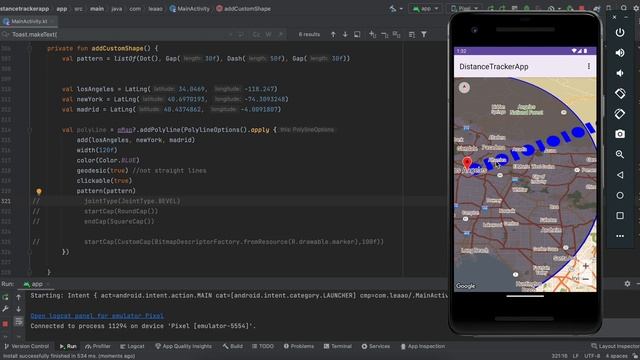Open App Quality Insights tool window
640x360 pixels.
point(183,346)
